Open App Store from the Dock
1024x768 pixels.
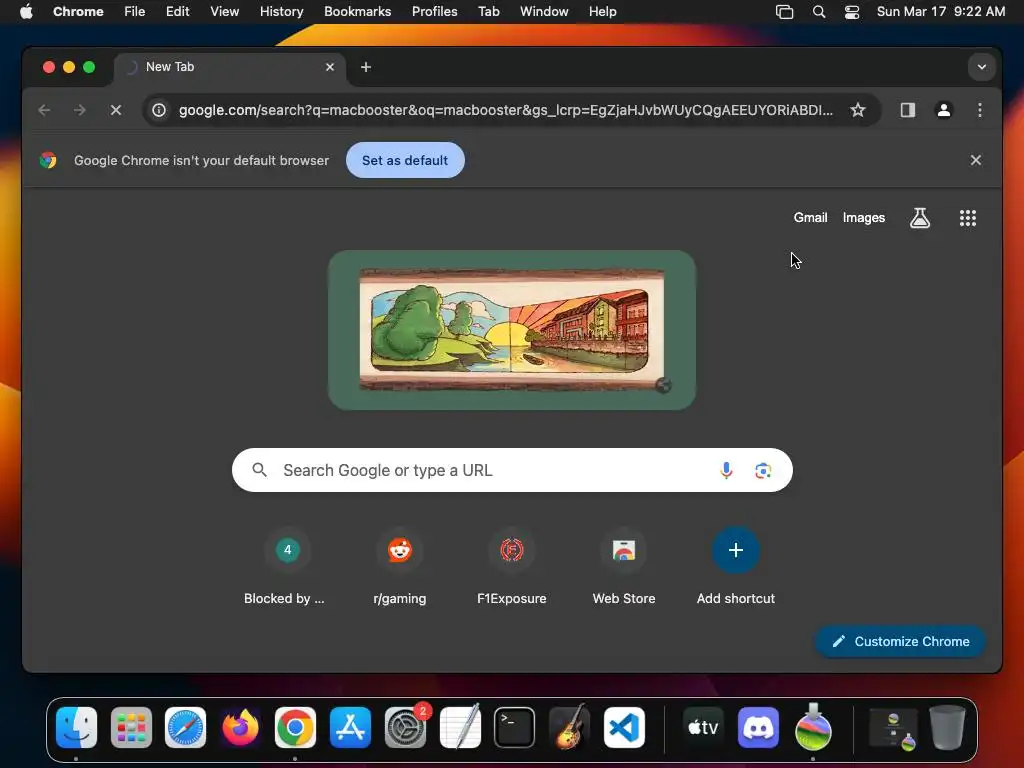(350, 727)
